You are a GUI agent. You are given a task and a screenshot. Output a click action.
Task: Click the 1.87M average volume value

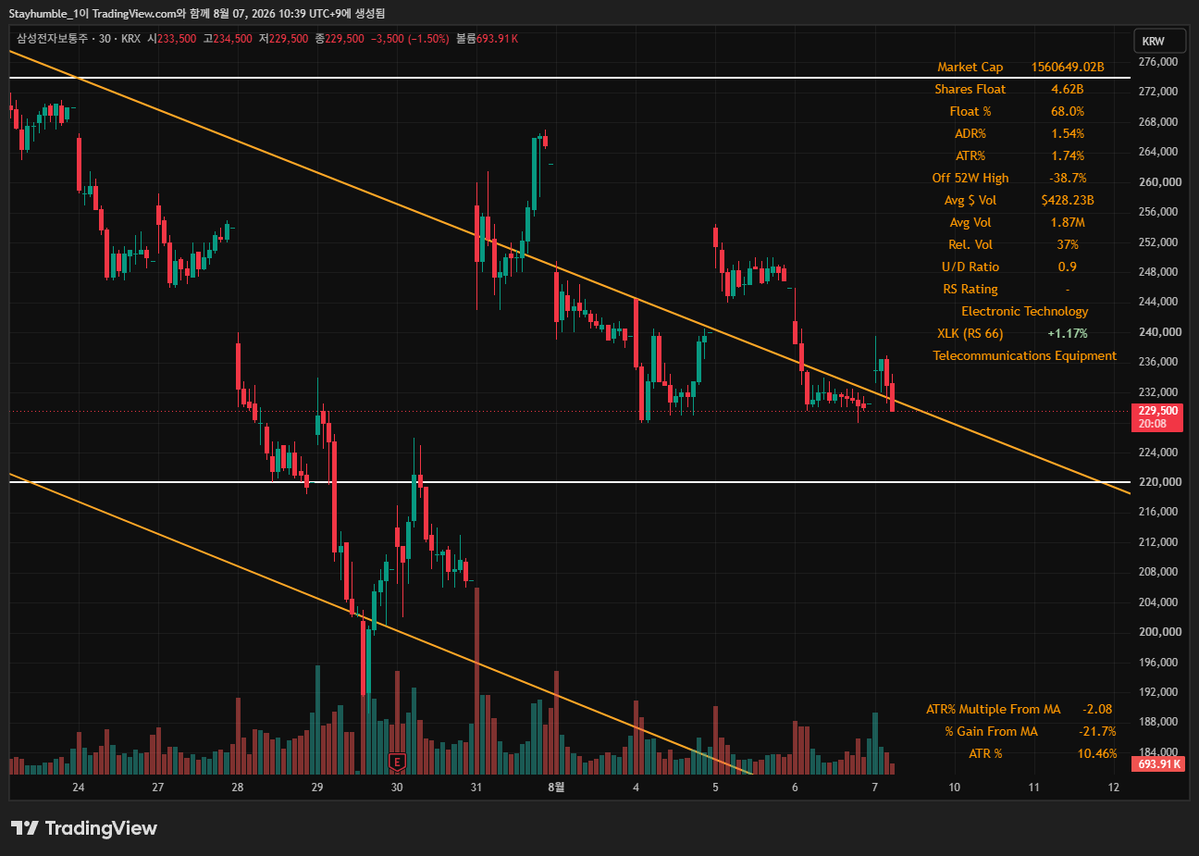1067,222
